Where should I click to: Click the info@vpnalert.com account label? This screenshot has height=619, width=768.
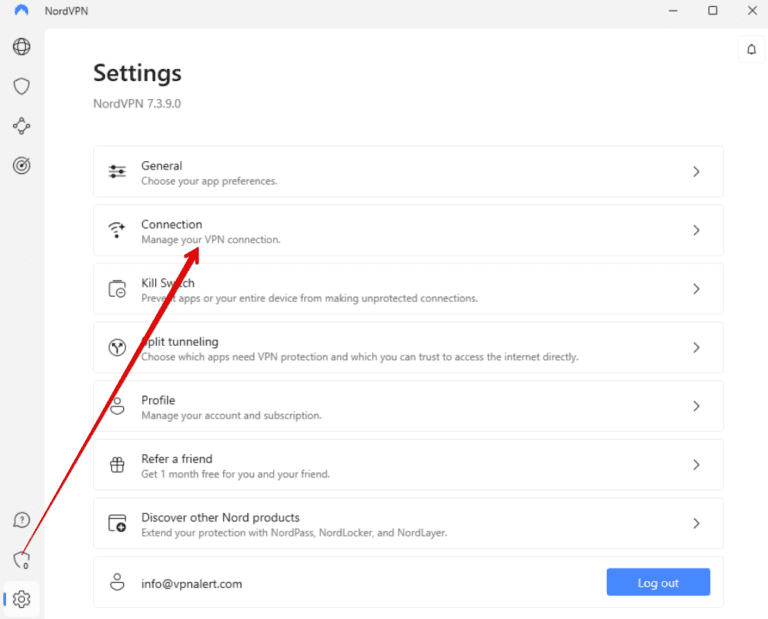[x=191, y=583]
